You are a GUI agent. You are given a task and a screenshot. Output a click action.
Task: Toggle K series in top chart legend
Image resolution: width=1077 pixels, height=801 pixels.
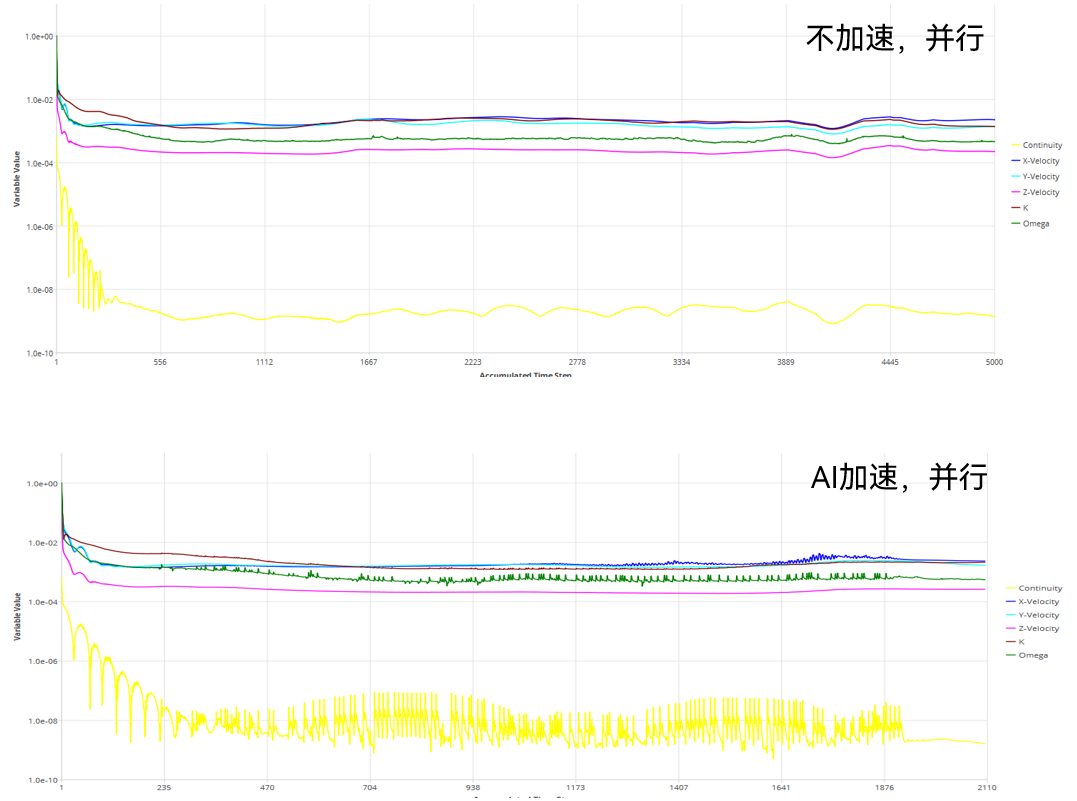pyautogui.click(x=1020, y=207)
